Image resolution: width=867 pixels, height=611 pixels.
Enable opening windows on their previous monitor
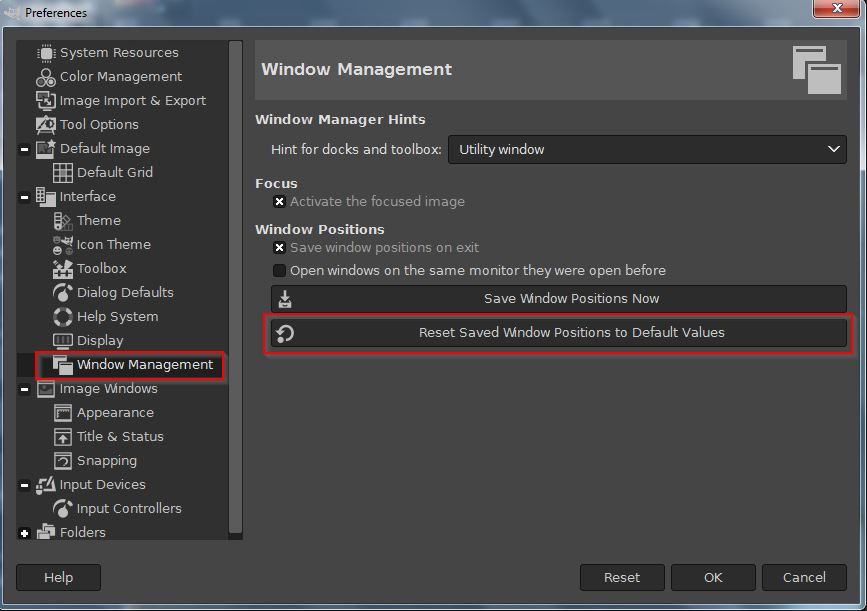tap(279, 270)
